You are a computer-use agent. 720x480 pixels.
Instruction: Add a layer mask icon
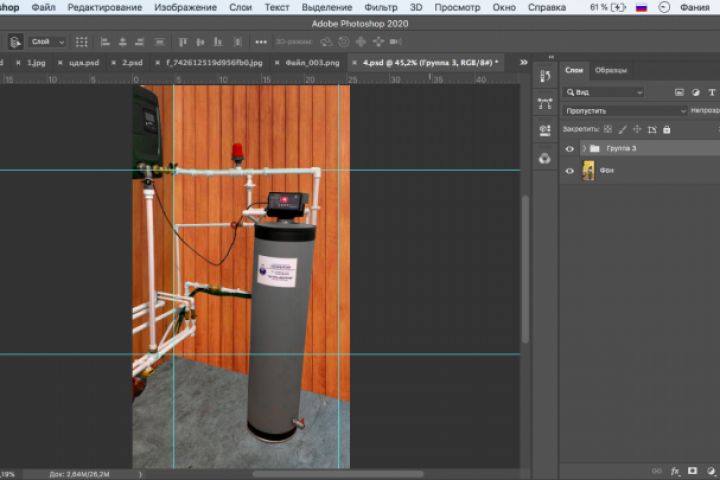point(692,470)
